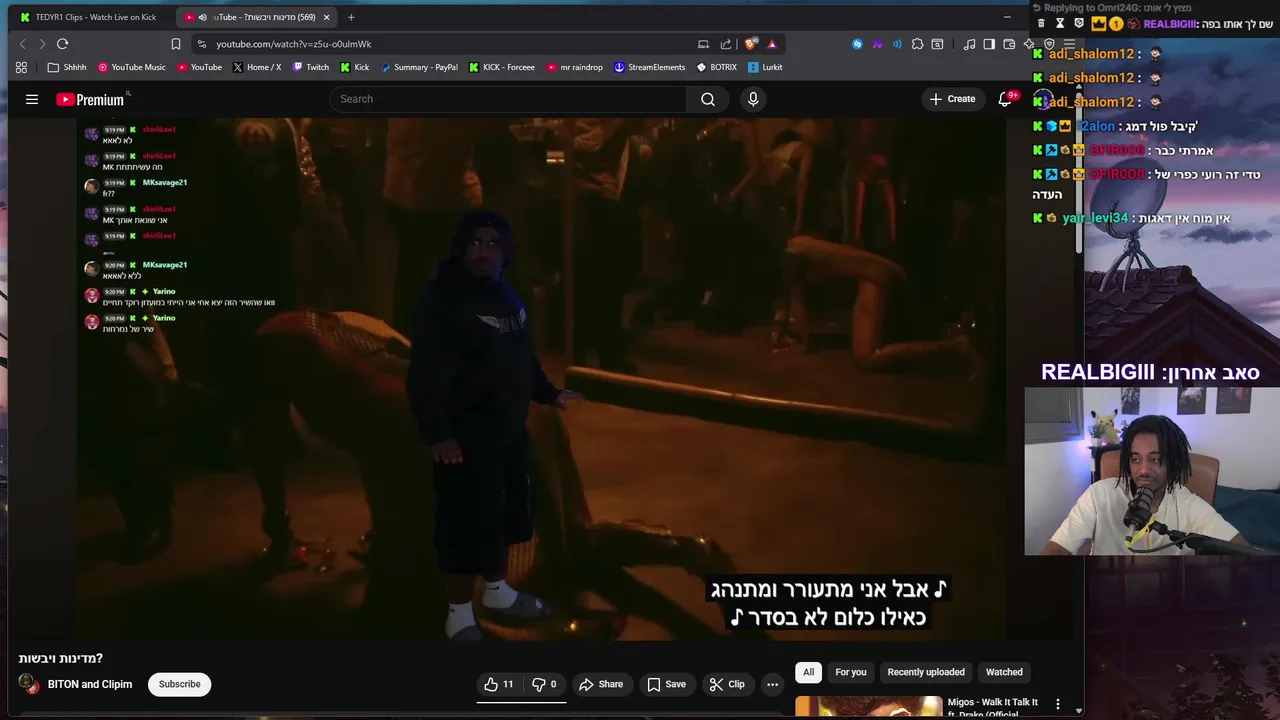
Task: Select the All filter chip
Action: click(808, 672)
